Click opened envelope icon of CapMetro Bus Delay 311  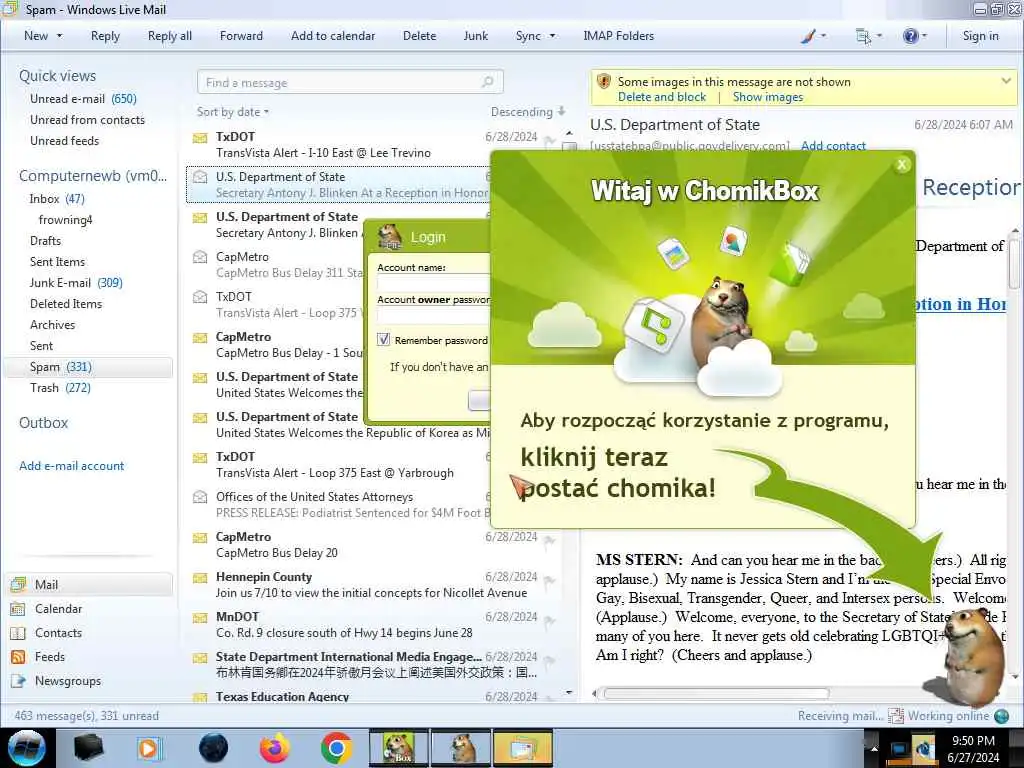tap(200, 257)
